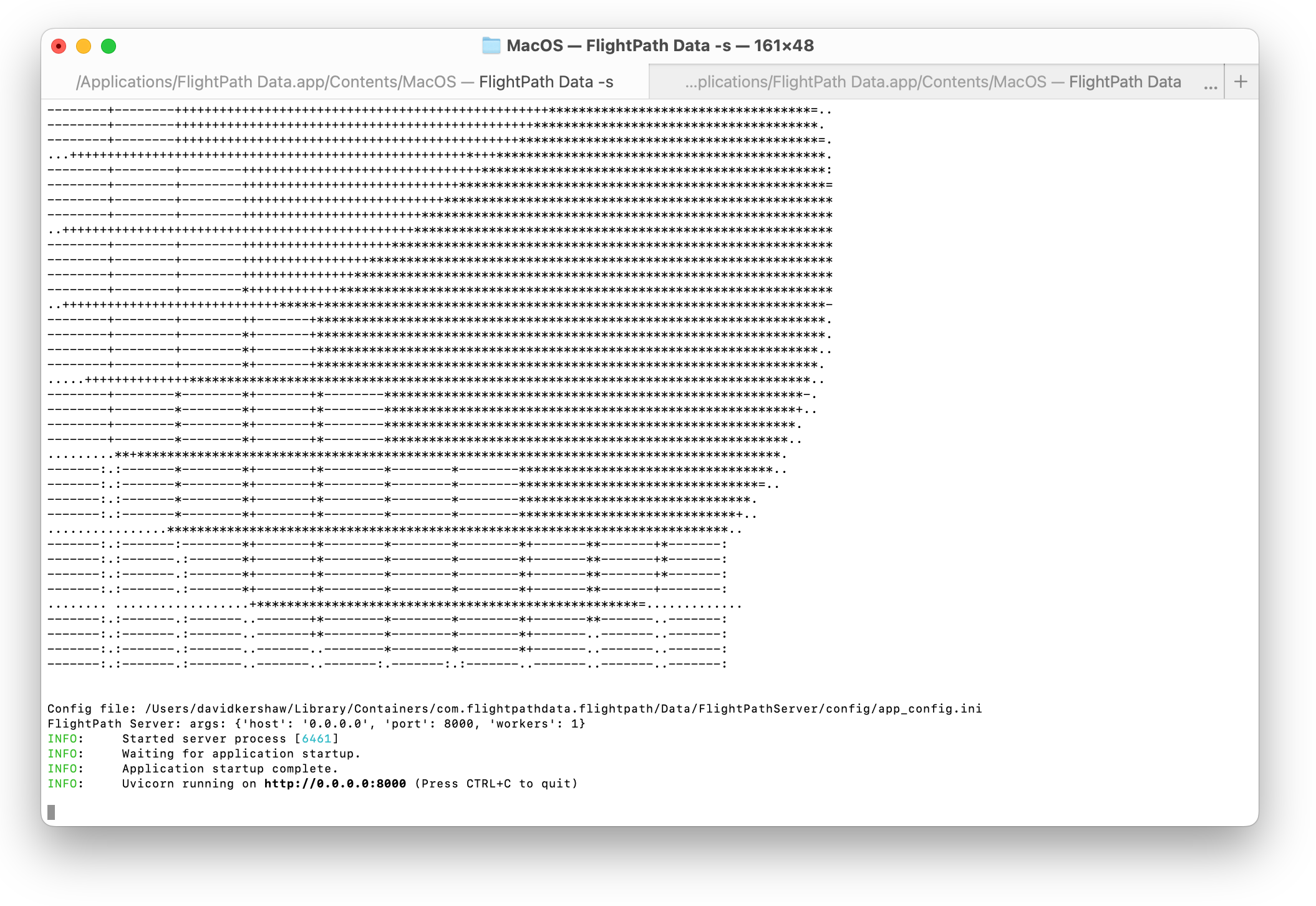
Task: Select the active 'FlightPath Data -s' tab
Action: pyautogui.click(x=344, y=82)
